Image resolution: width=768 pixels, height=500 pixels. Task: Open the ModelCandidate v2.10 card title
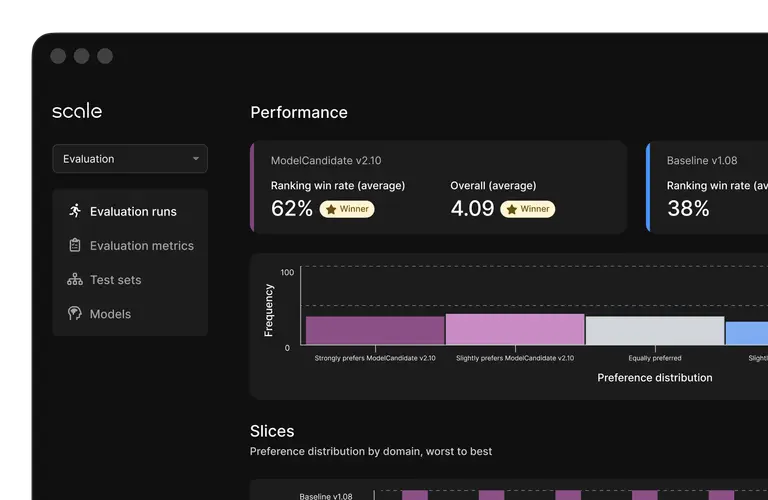pyautogui.click(x=326, y=161)
